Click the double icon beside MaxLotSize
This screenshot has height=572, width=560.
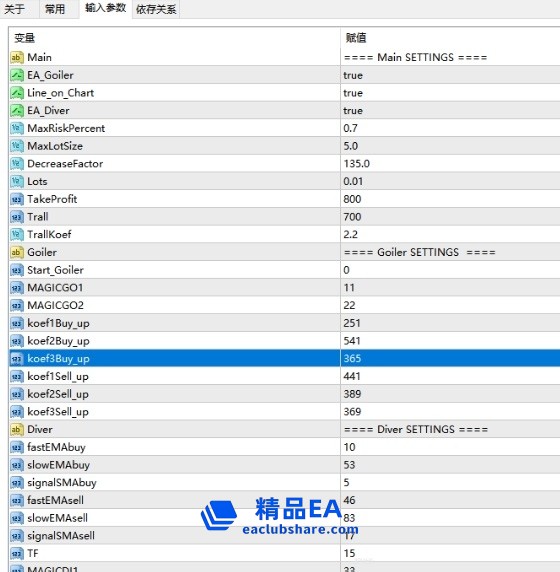[x=16, y=146]
